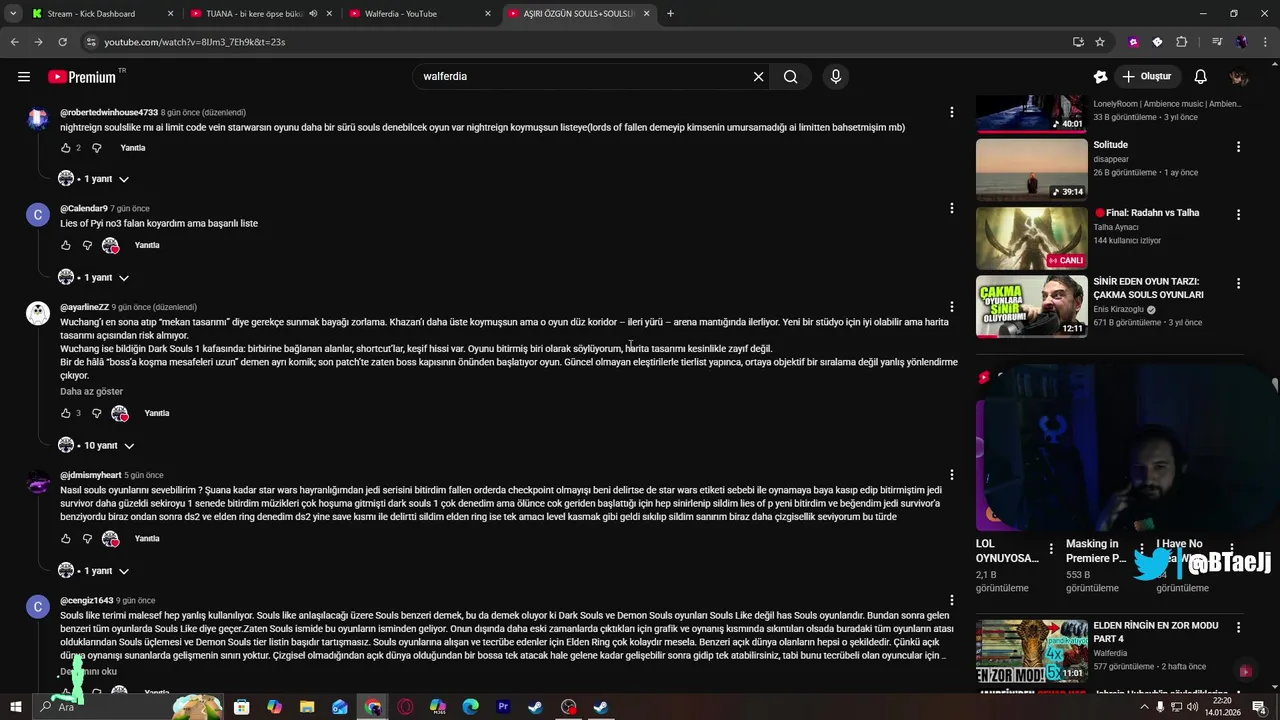Screen dimensions: 1280x720
Task: Open @ayarlineZZ channel link
Action: [x=84, y=307]
